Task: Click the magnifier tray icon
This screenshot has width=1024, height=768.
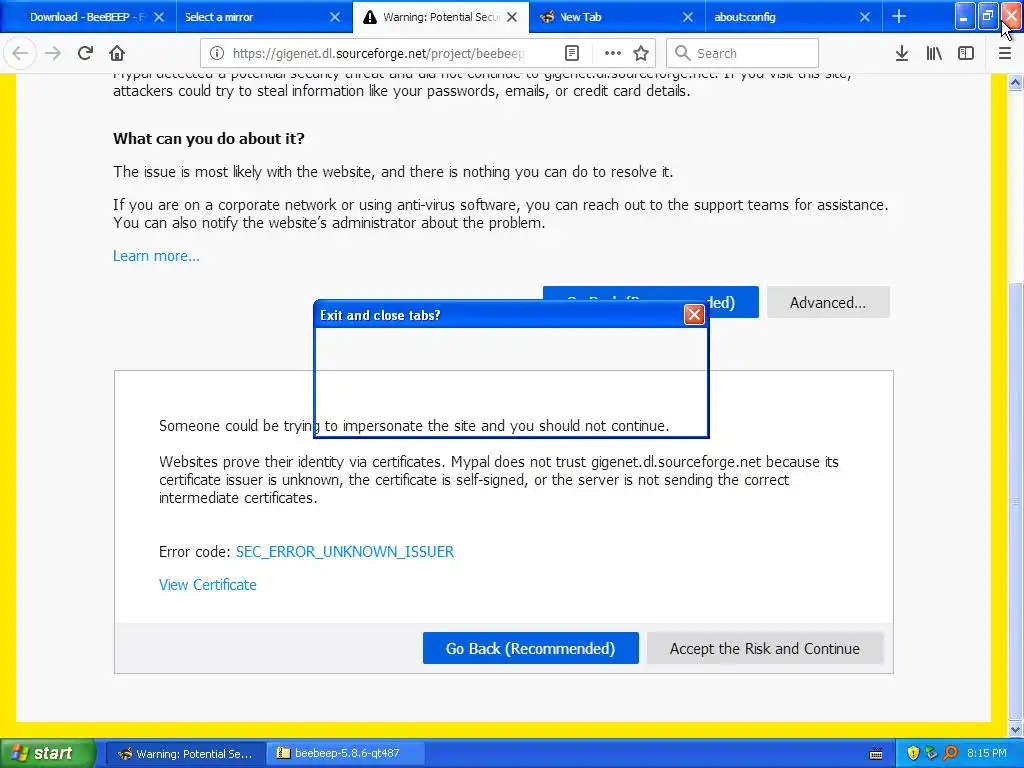Action: point(950,753)
